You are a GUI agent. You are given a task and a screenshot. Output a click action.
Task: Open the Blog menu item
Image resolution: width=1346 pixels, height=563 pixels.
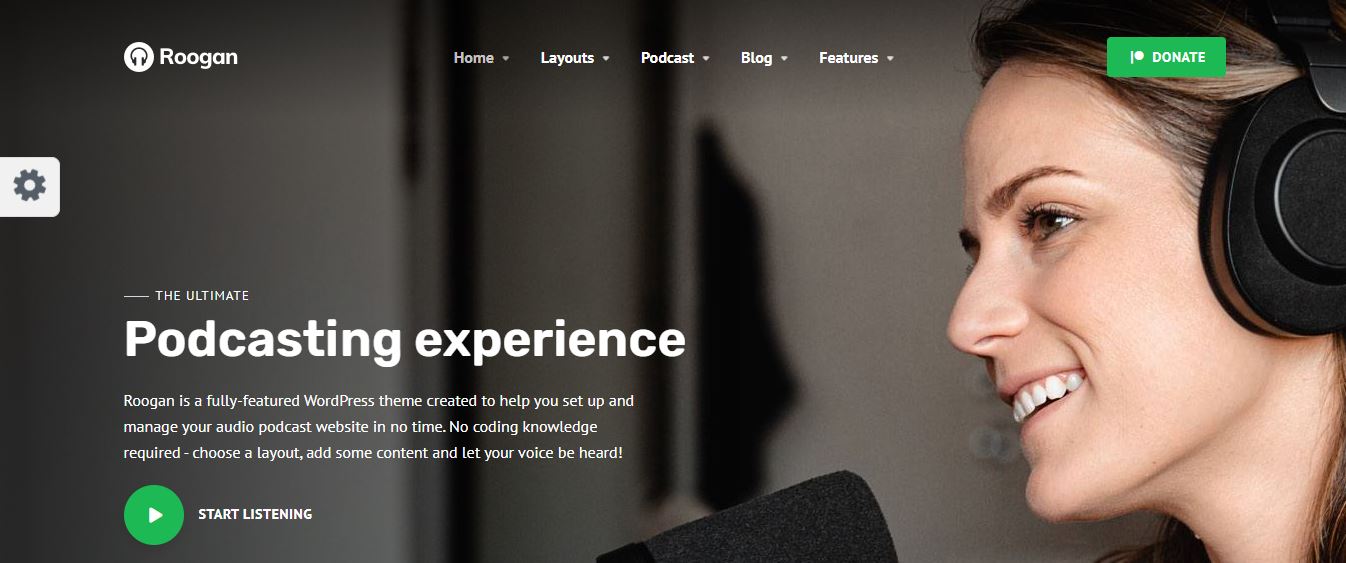pyautogui.click(x=756, y=58)
